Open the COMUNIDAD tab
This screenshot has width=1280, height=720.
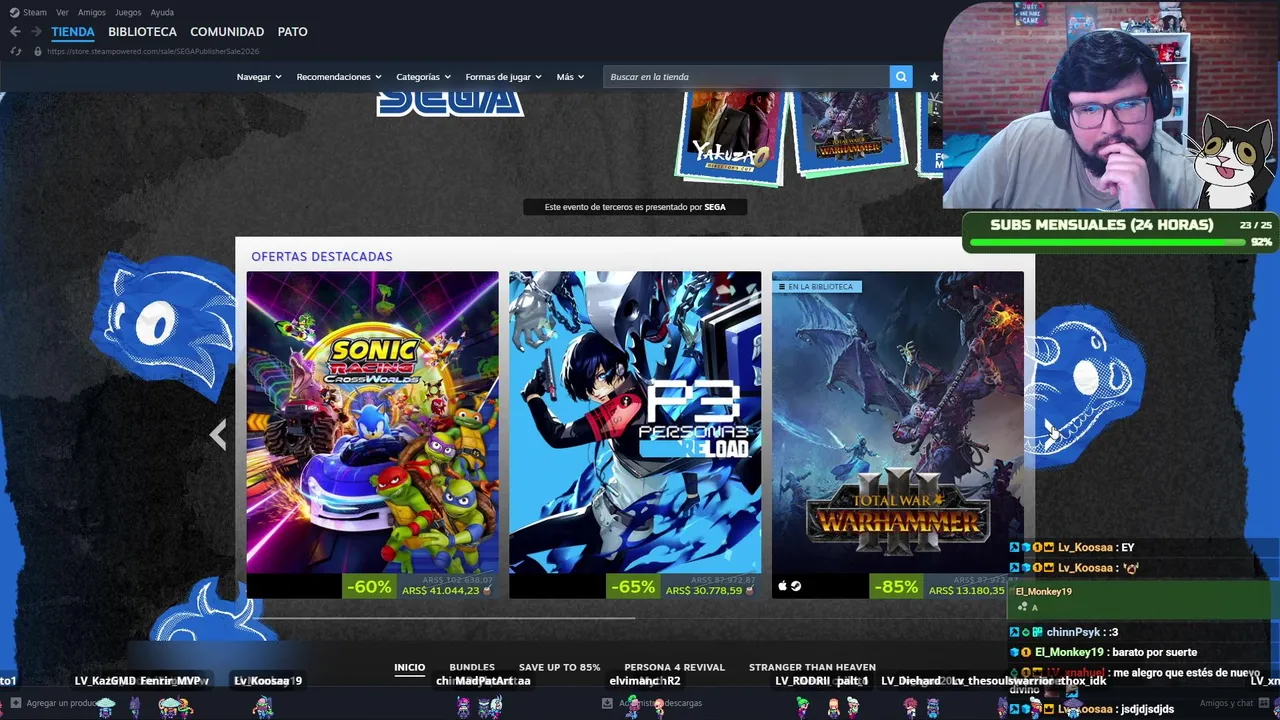(x=227, y=32)
